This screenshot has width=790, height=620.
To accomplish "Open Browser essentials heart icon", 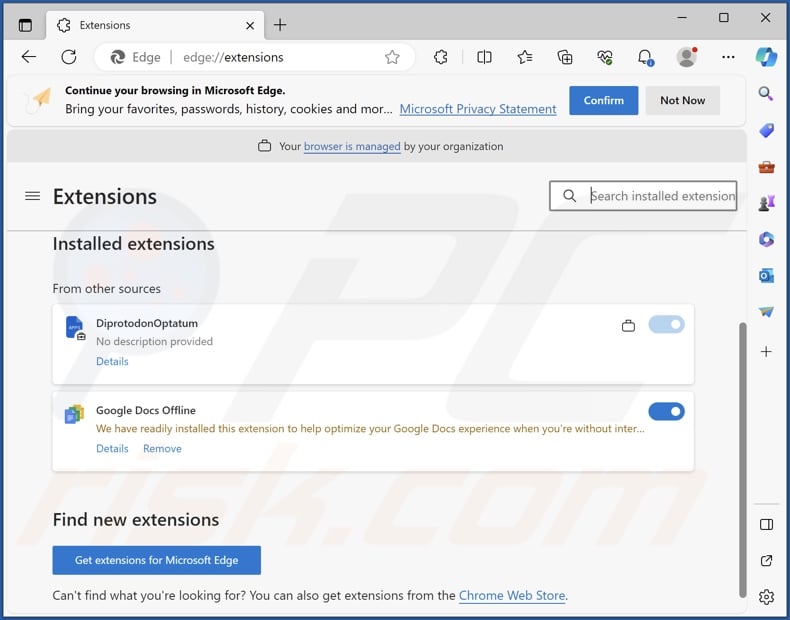I will click(x=605, y=57).
